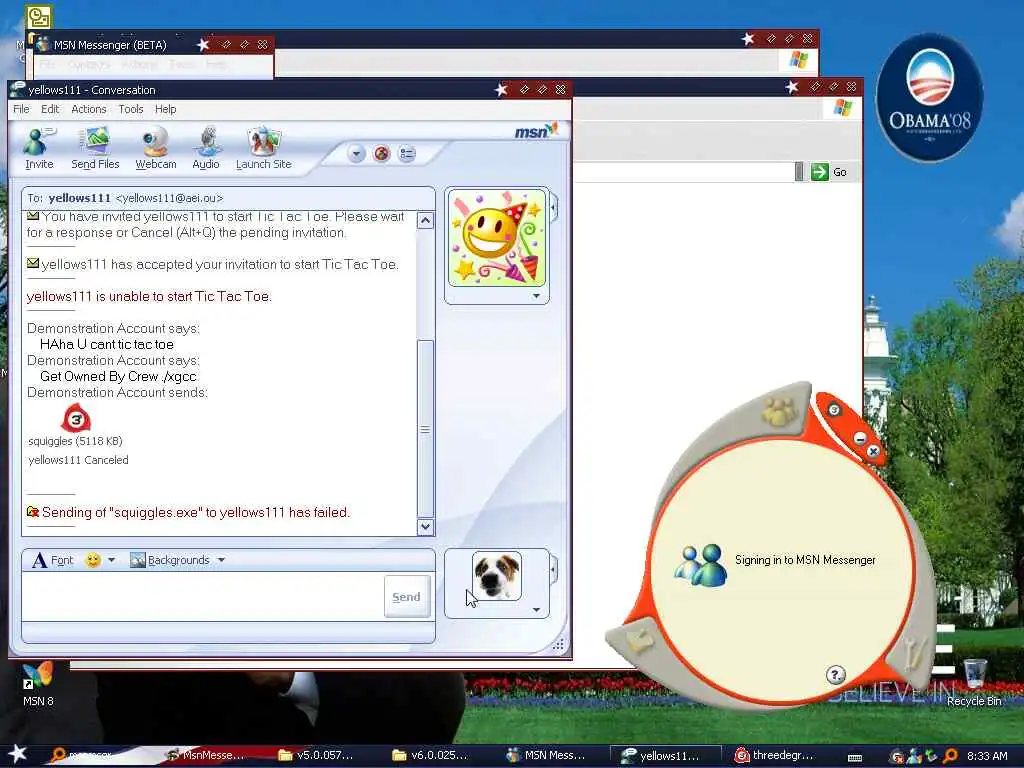This screenshot has height=768, width=1024.
Task: Switch to v6.0.025... folder taskbar item
Action: [x=430, y=756]
